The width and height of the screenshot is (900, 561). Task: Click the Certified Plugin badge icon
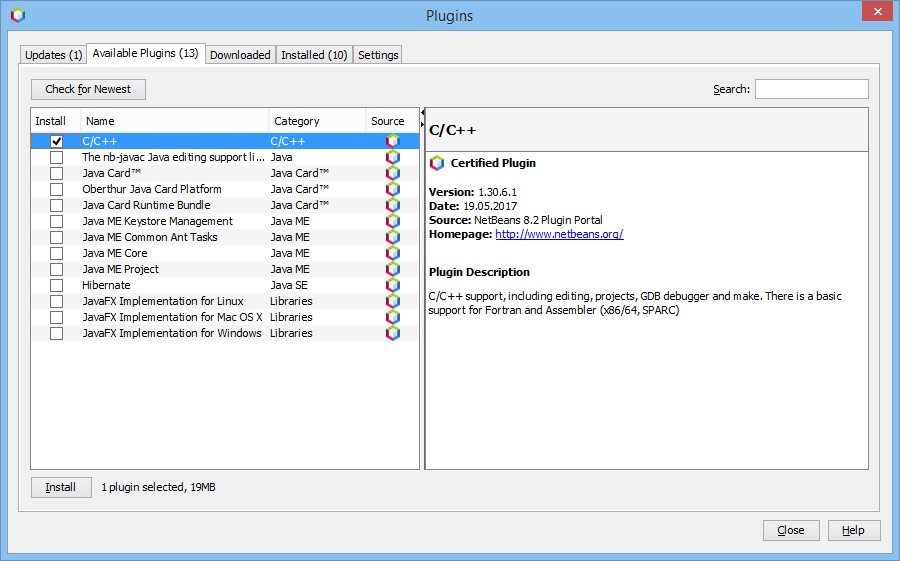[x=436, y=163]
